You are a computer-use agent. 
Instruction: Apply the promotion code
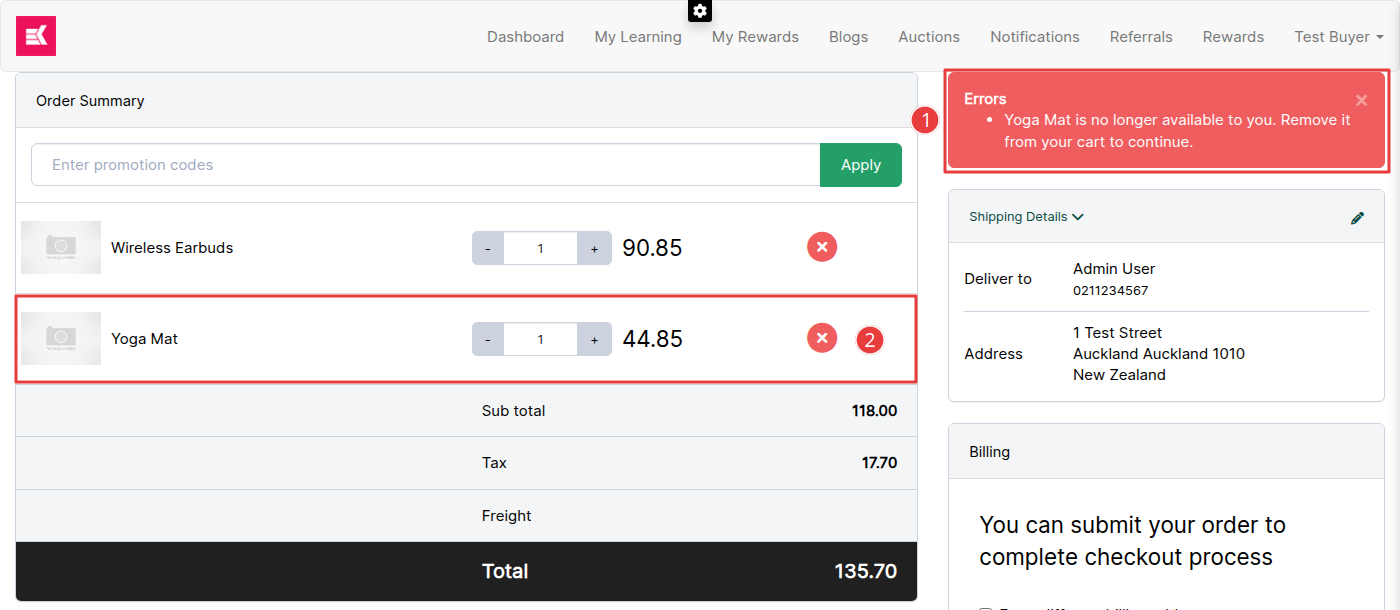pyautogui.click(x=861, y=165)
